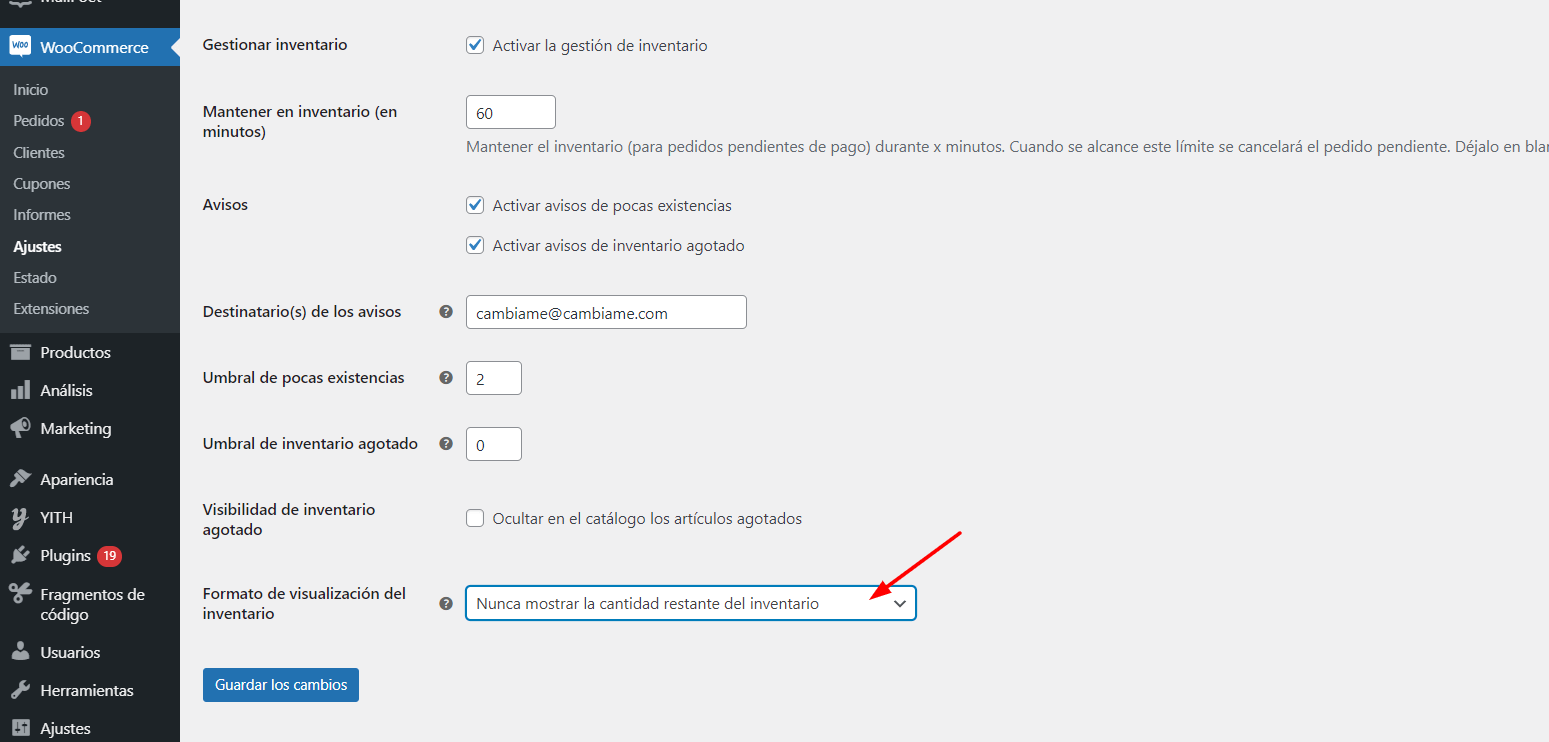Click the Apariencia paintbrush icon
This screenshot has height=742, width=1549.
coord(20,479)
